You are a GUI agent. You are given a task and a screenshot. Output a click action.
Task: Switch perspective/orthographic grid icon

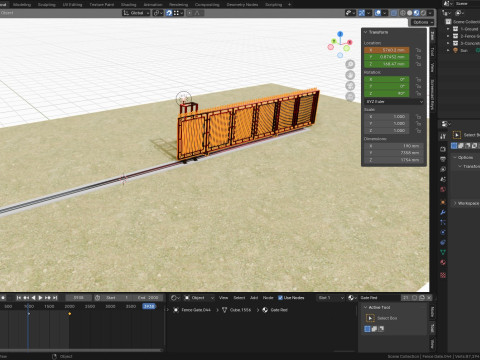350,96
